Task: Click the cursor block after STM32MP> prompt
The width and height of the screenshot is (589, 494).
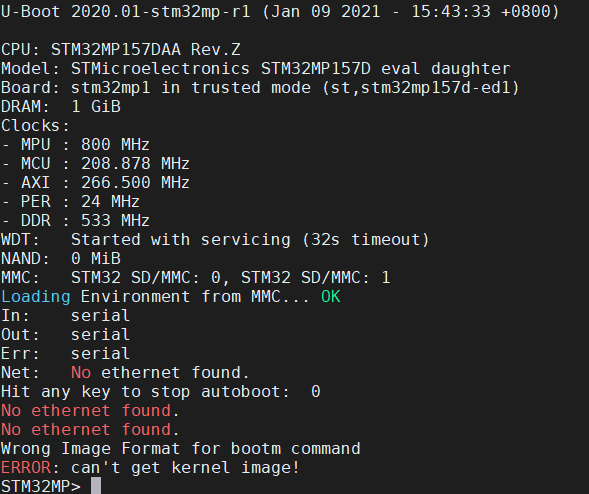Action: (96, 486)
